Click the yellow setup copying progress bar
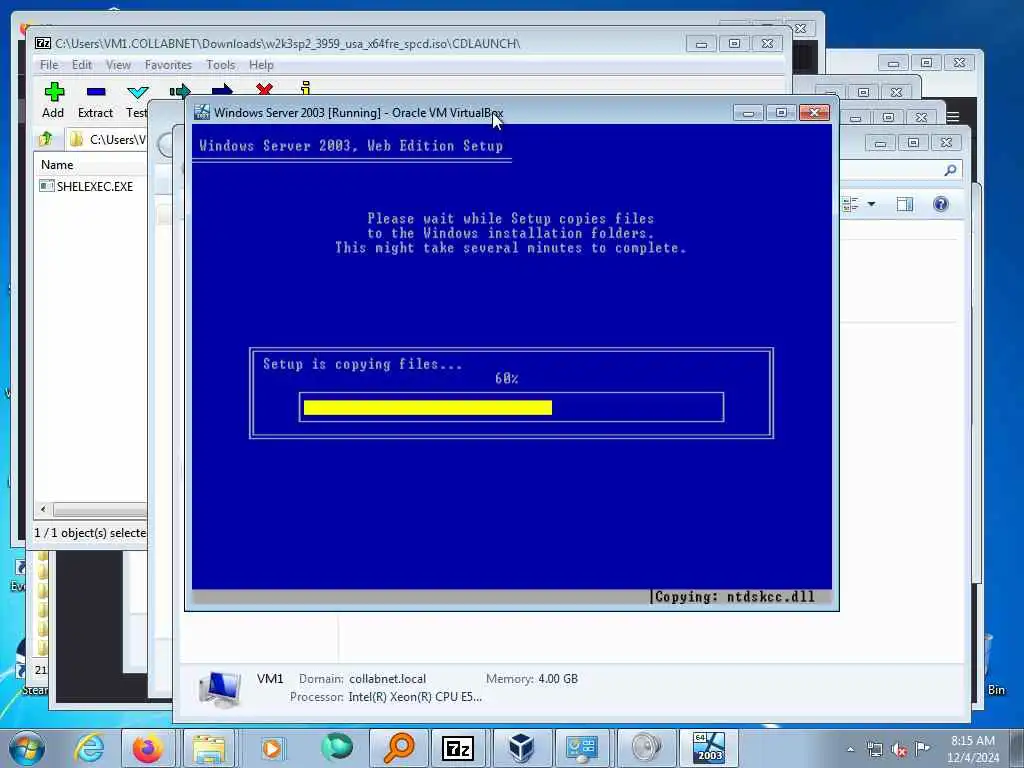Screen dimensions: 1024x768 (x=428, y=408)
